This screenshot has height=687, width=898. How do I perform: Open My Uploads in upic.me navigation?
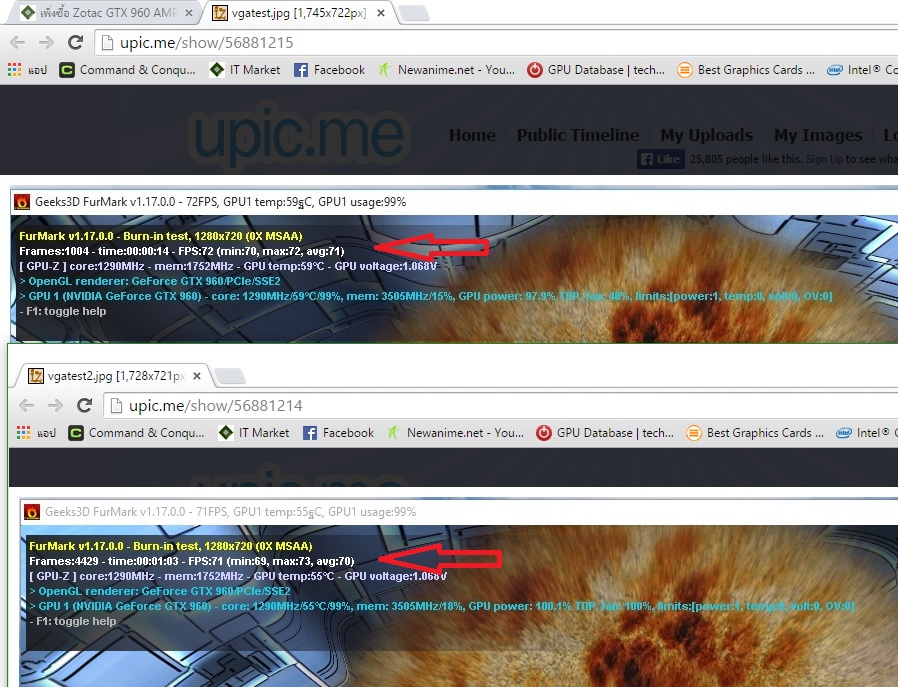[x=707, y=135]
